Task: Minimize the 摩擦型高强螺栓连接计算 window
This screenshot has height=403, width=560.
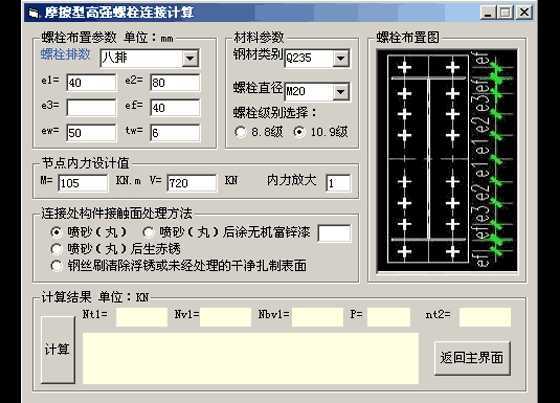Action: (x=488, y=13)
